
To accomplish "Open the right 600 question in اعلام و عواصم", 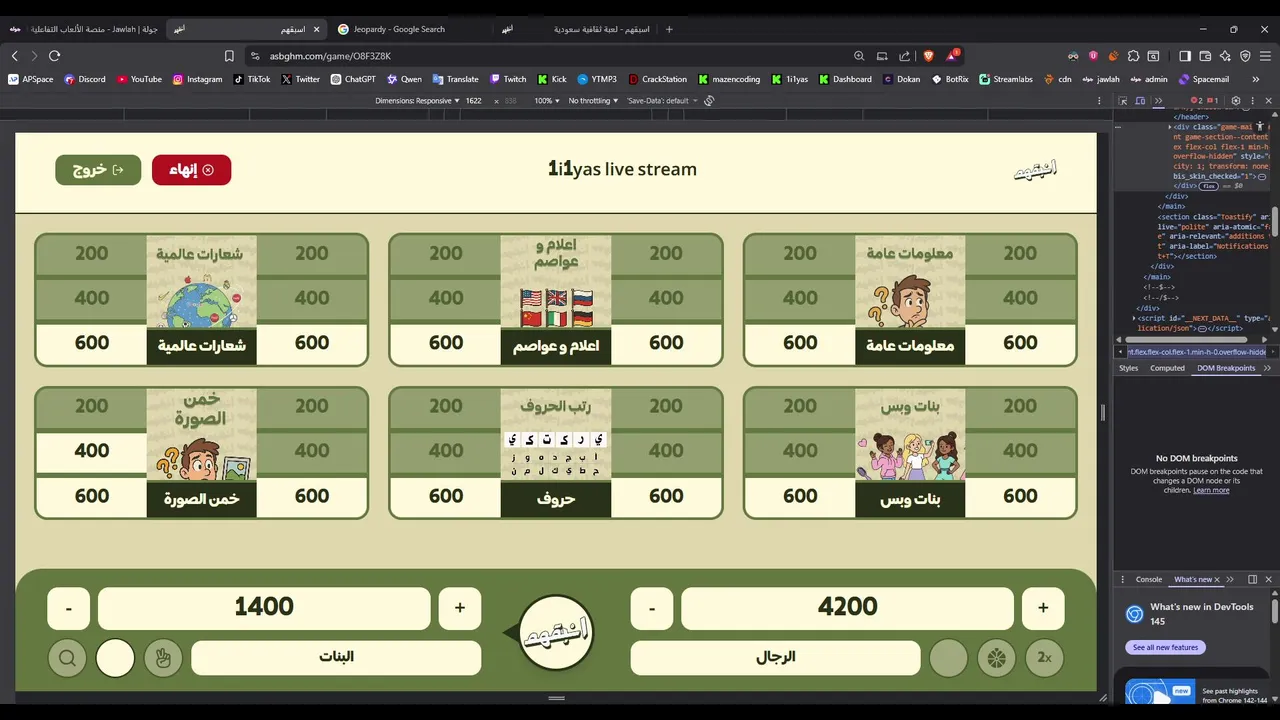I will pyautogui.click(x=666, y=343).
